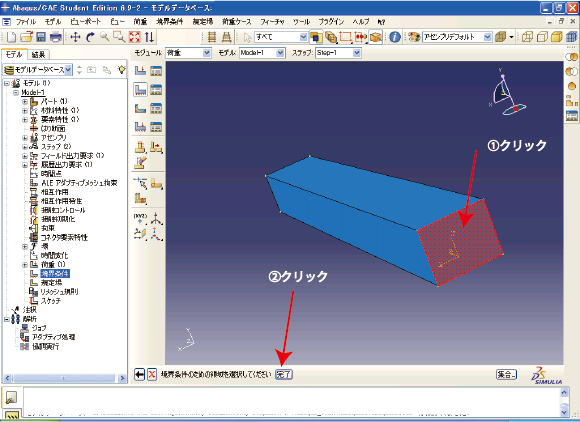Viewport: 580px width, 422px height.
Task: Click the message area scroll down arrow
Action: (564, 411)
